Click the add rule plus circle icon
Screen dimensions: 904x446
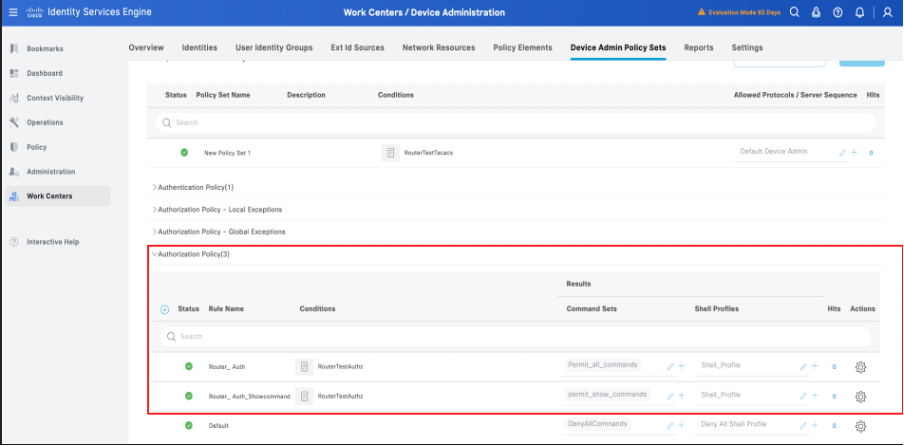(x=164, y=309)
